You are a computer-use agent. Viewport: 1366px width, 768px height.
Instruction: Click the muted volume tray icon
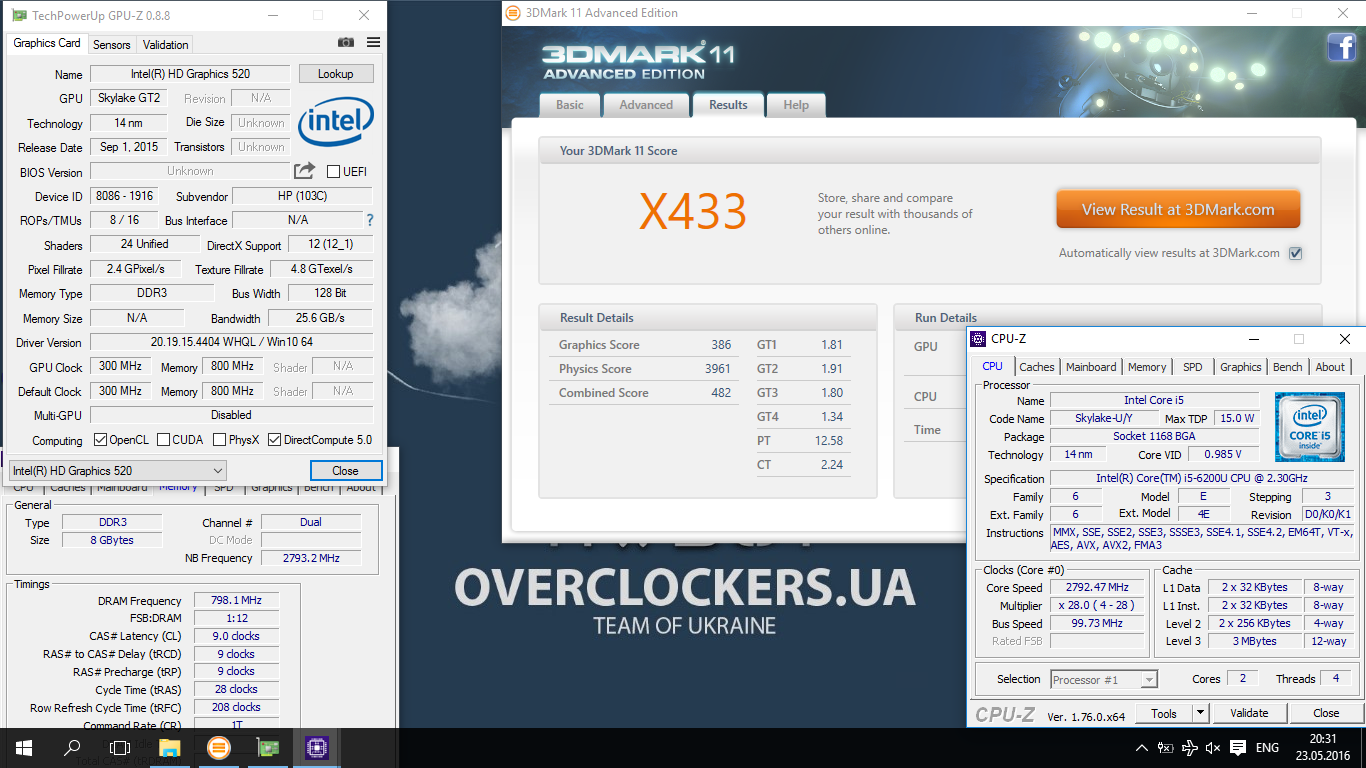(x=1213, y=748)
